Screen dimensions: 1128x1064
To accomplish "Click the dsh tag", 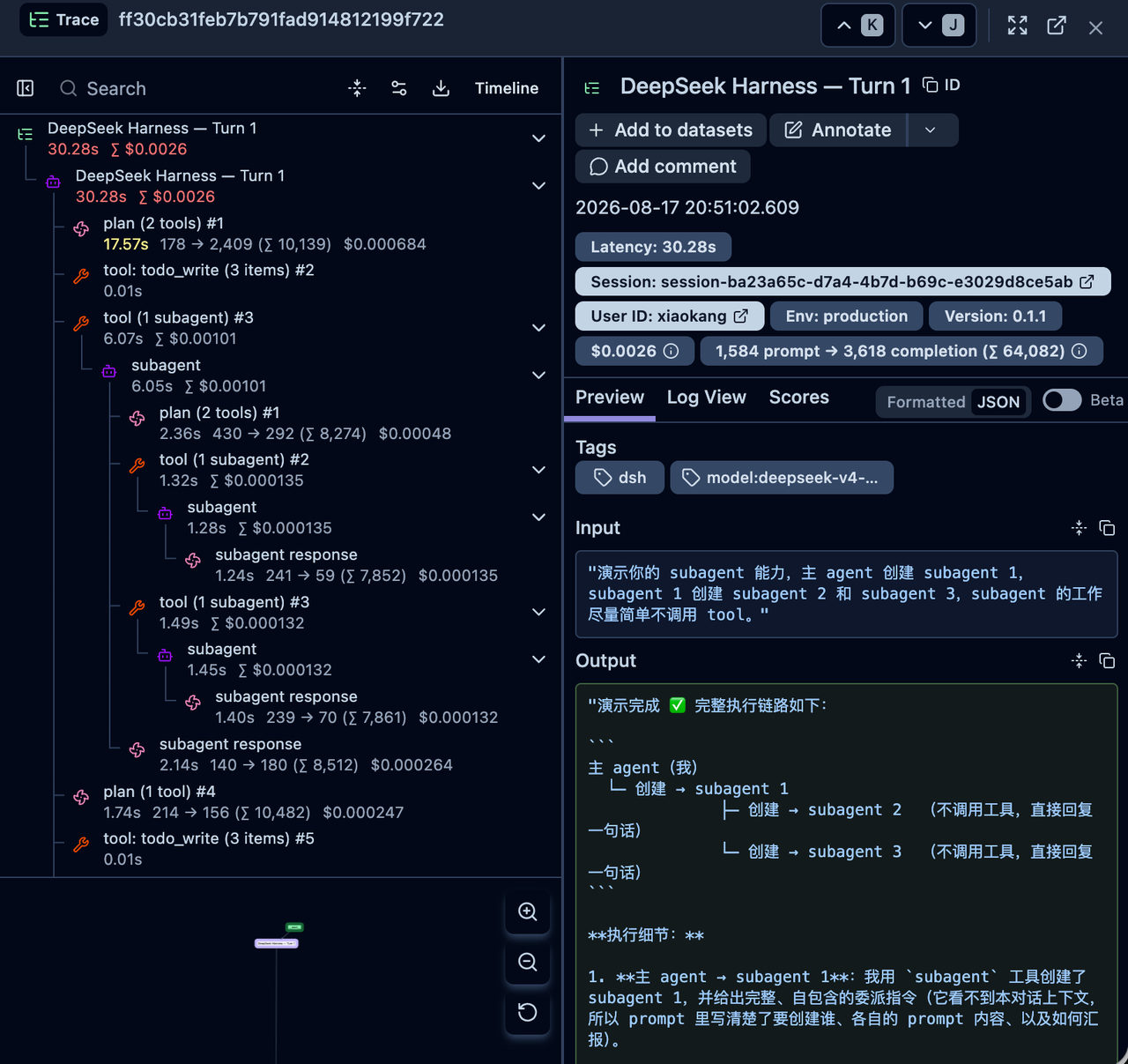I will (620, 478).
